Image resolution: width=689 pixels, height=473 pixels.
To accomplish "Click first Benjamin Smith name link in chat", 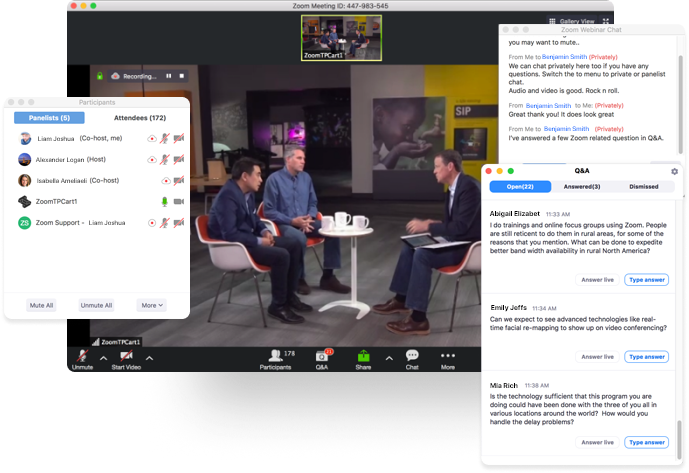I will 564,57.
